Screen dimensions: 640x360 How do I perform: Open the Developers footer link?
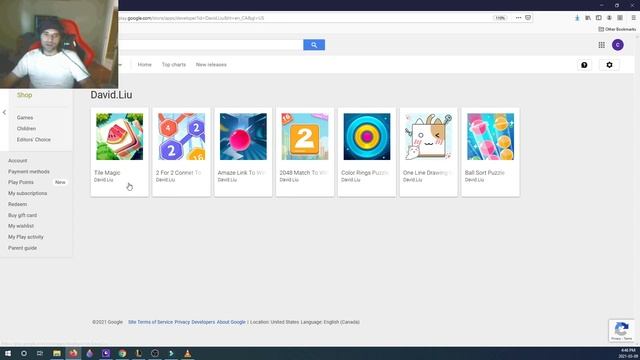[x=203, y=322]
